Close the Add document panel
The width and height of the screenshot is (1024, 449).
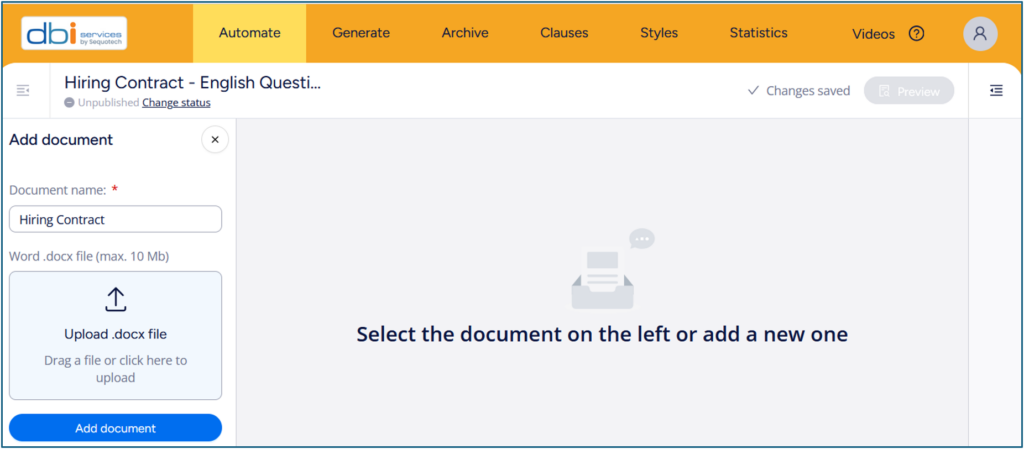pyautogui.click(x=215, y=140)
